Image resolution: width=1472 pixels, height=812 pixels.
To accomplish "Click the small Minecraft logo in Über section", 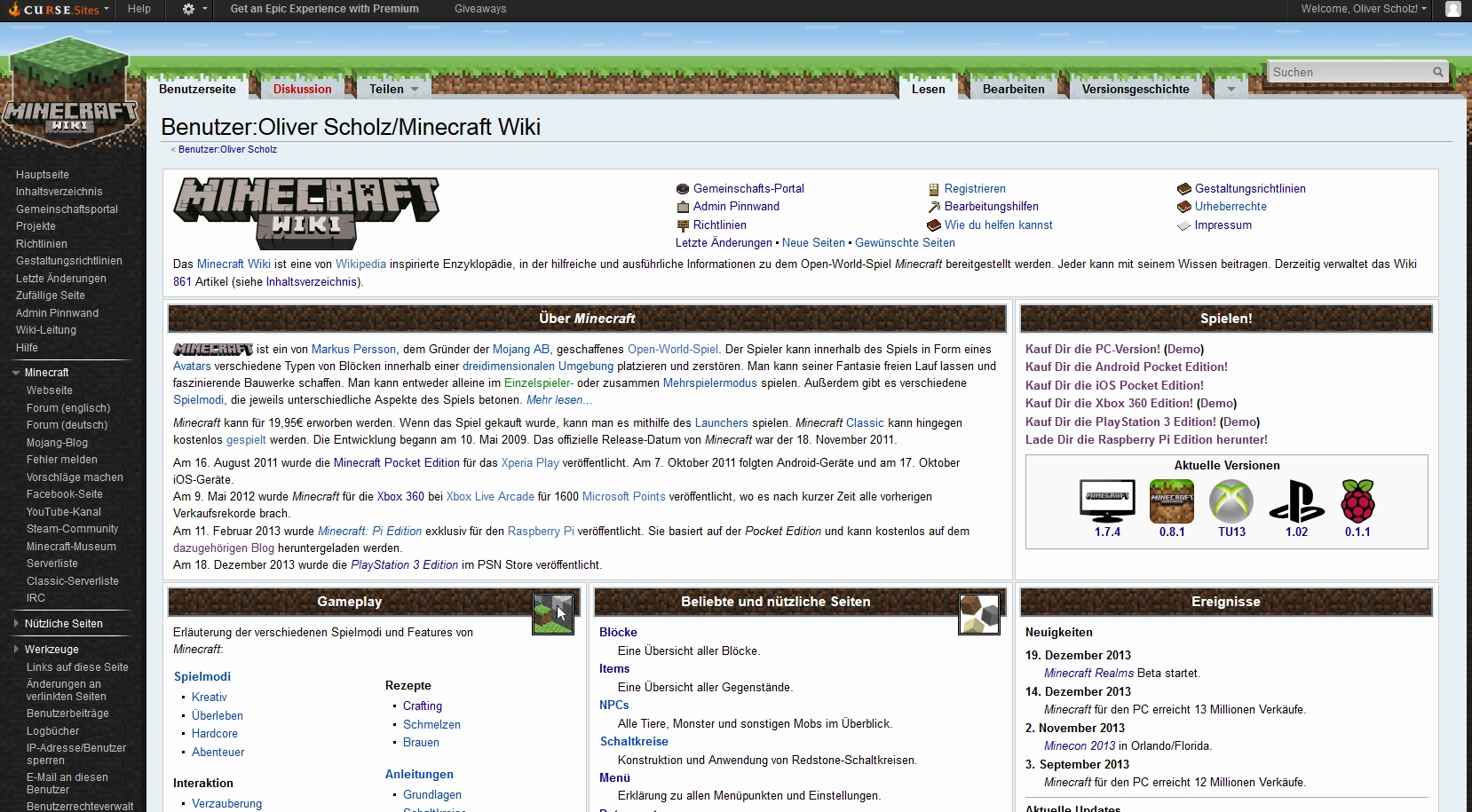I will (213, 350).
